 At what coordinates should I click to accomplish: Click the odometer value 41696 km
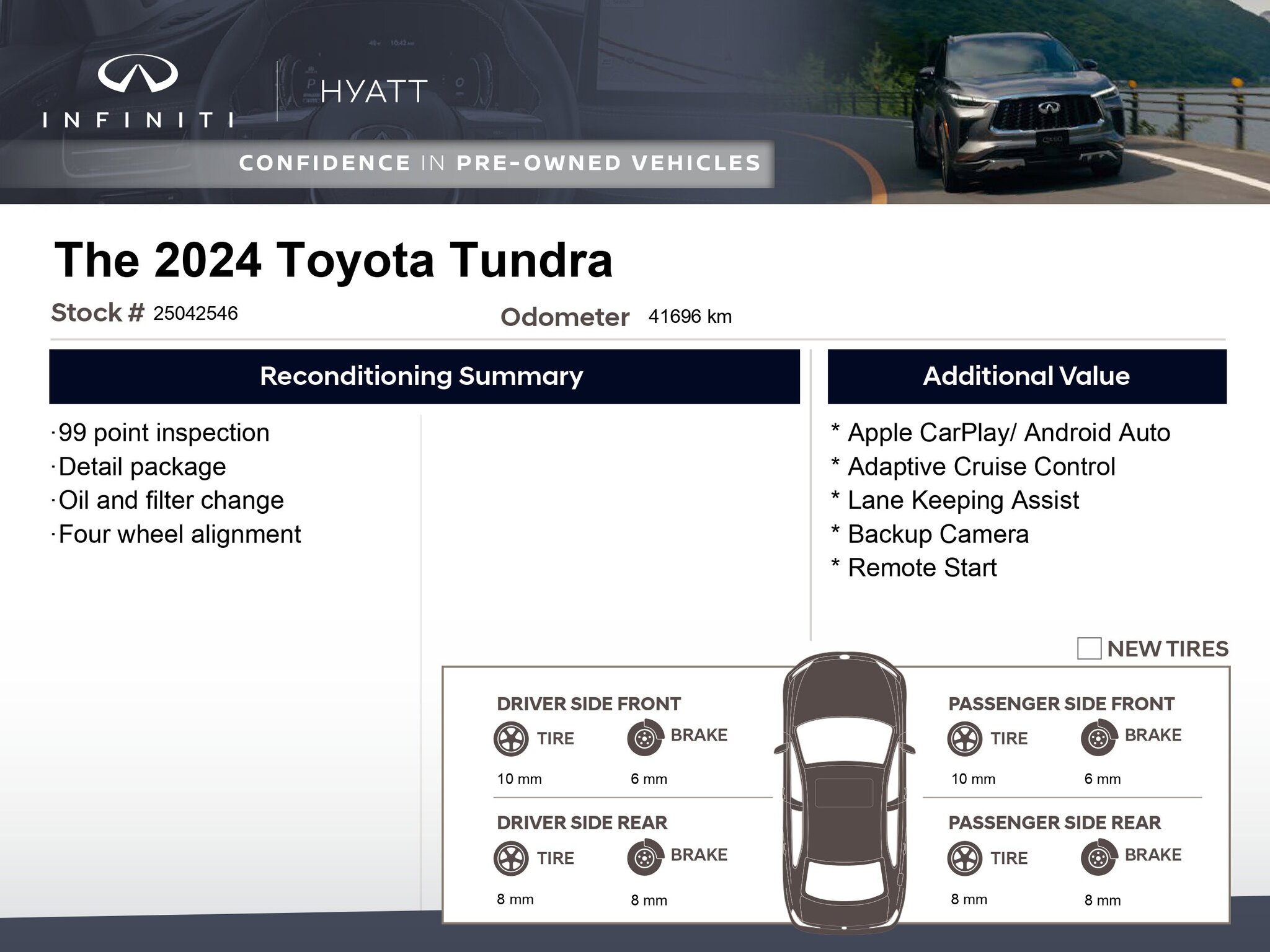point(690,317)
